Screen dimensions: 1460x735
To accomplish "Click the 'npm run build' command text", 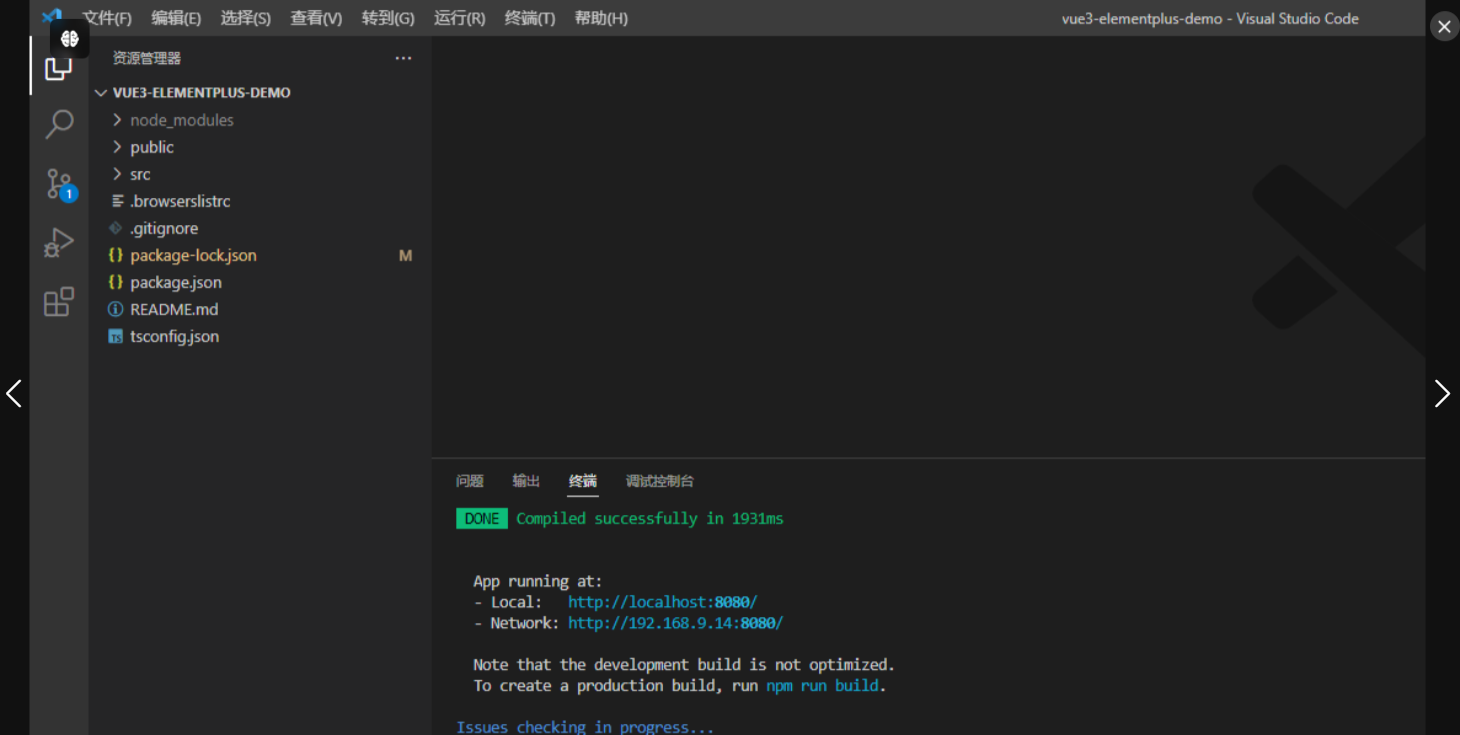I will tap(822, 686).
